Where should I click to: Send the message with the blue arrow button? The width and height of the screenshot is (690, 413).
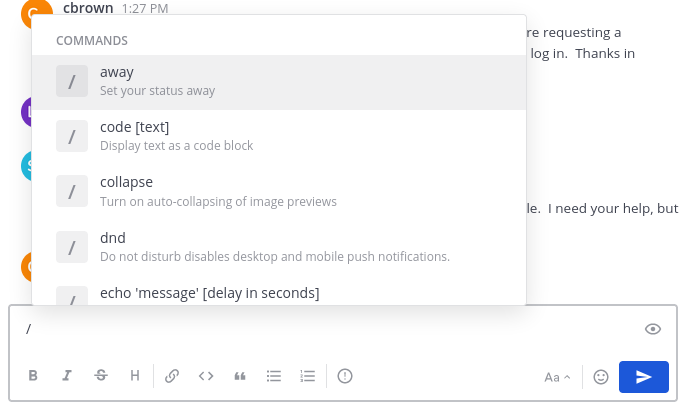click(x=644, y=377)
